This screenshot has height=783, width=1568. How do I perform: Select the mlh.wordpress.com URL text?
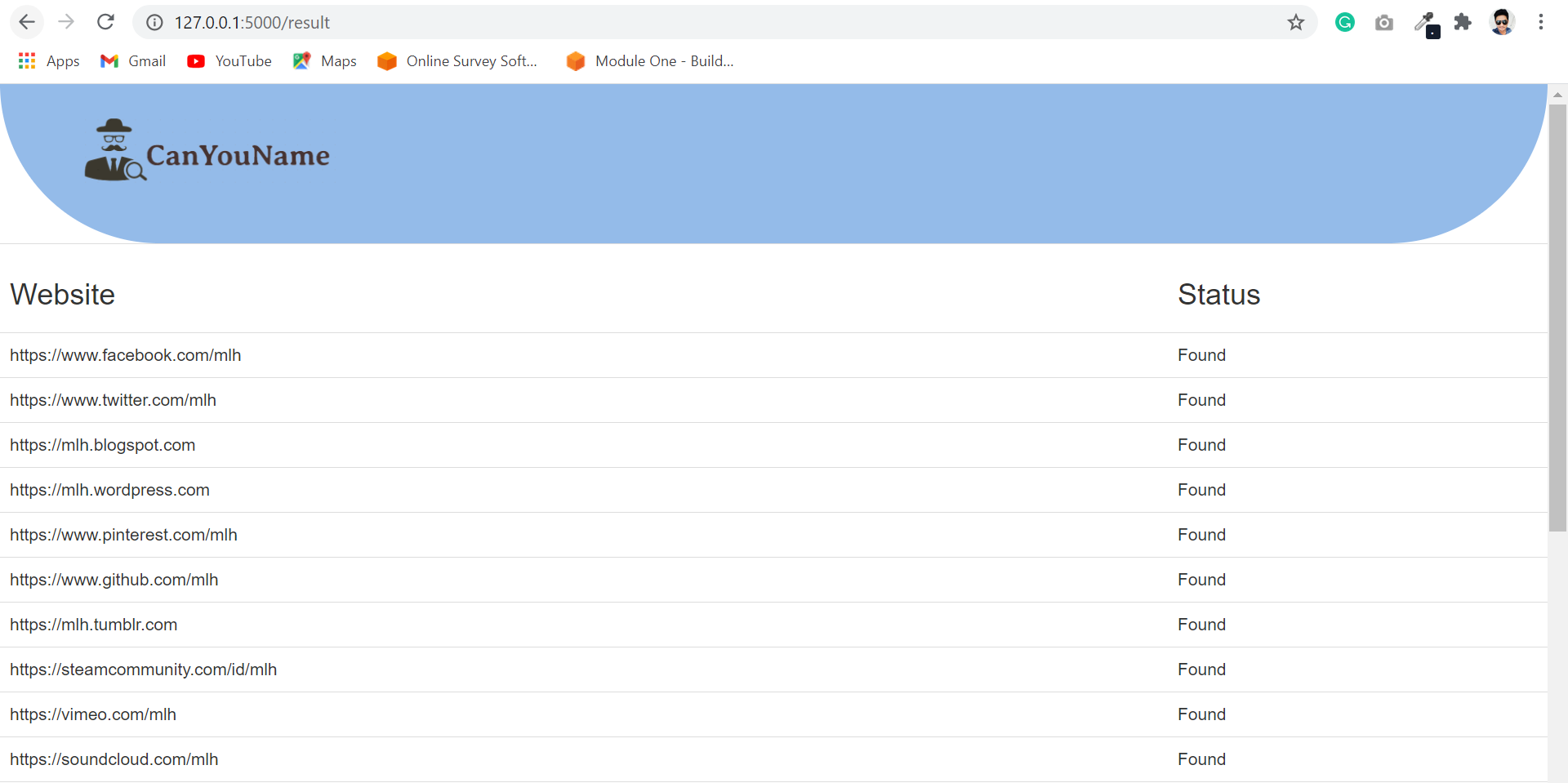[x=110, y=490]
